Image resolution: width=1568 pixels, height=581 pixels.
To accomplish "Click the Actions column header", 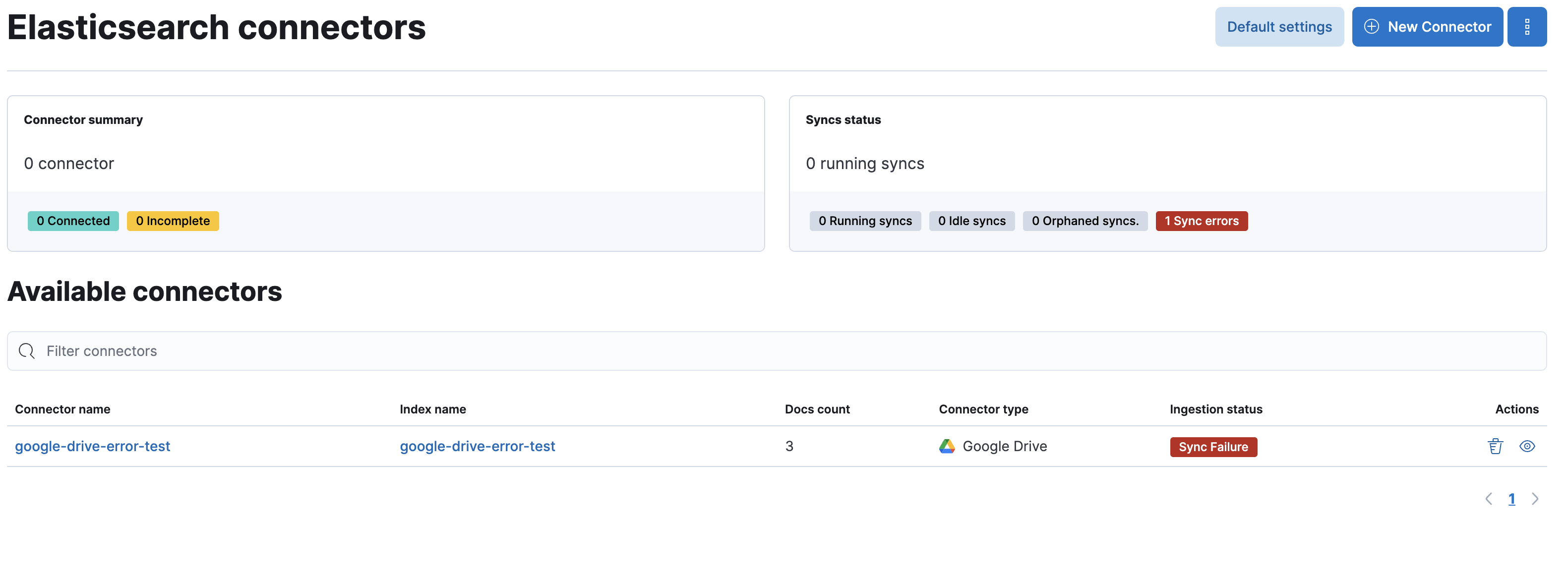I will 1516,409.
